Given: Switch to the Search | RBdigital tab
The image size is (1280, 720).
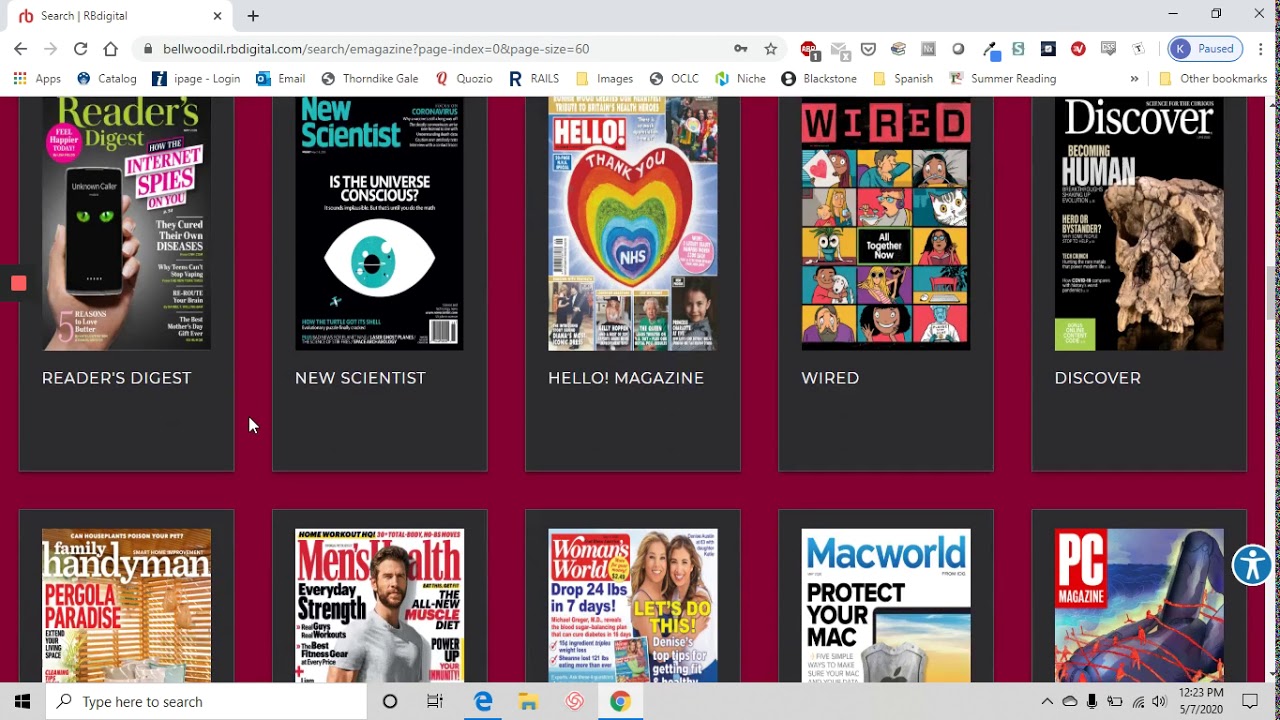Looking at the screenshot, I should (118, 16).
